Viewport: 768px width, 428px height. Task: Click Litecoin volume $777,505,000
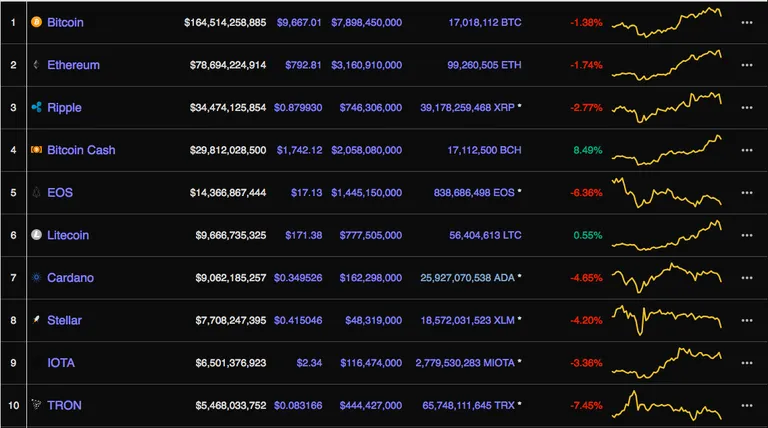(371, 236)
